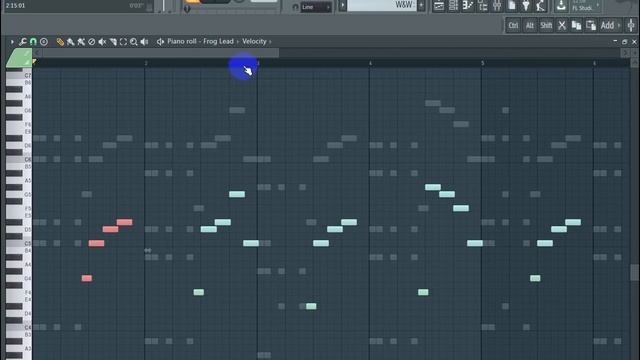Click the green channel color corner tab

tap(19, 58)
